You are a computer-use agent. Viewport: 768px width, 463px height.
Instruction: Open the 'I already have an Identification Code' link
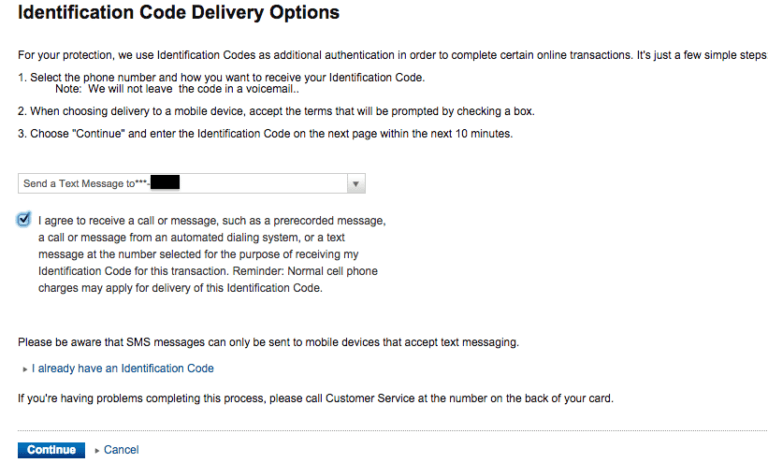pyautogui.click(x=122, y=368)
